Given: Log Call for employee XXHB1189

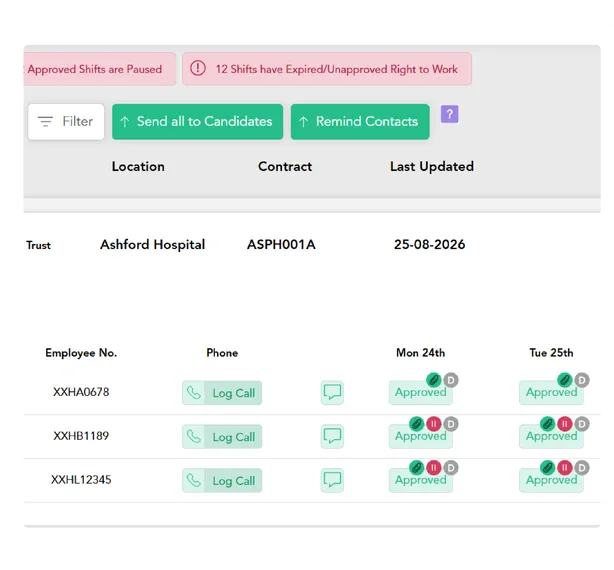Looking at the screenshot, I should 233,437.
